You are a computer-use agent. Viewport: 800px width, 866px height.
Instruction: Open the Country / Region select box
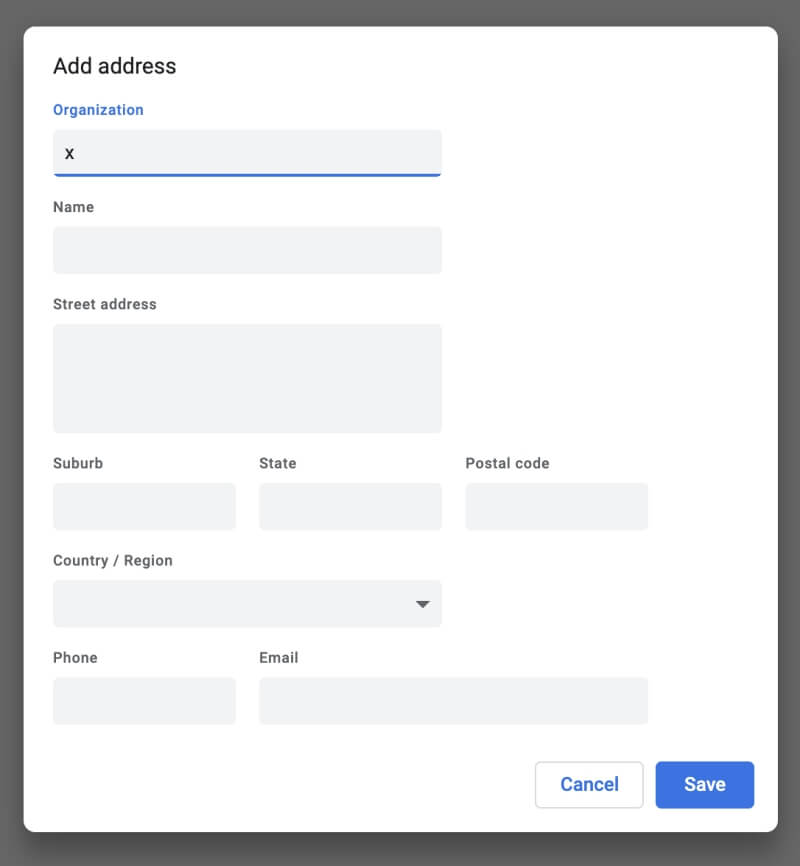(247, 603)
